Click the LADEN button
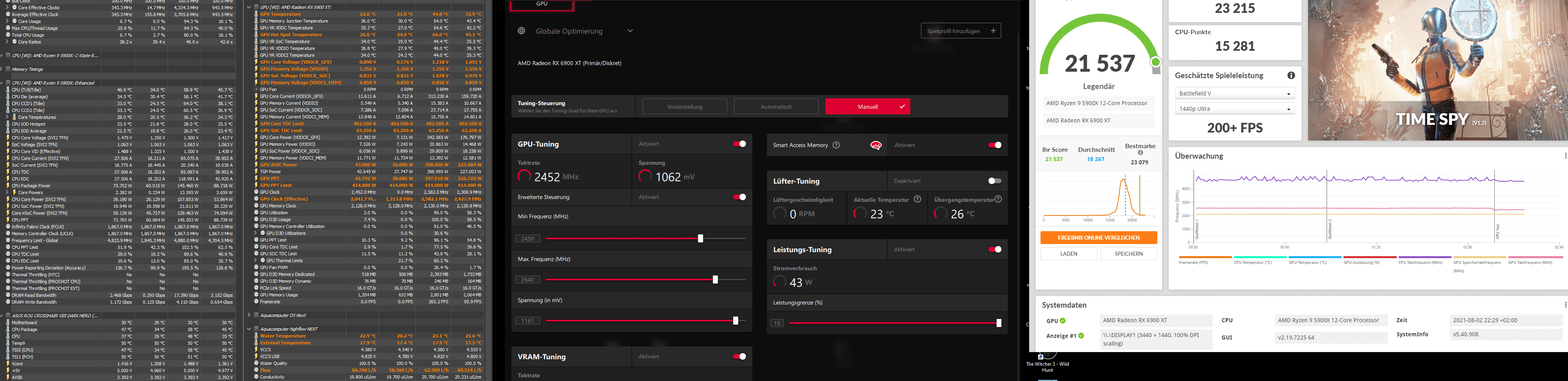This screenshot has width=1568, height=381. click(1069, 254)
